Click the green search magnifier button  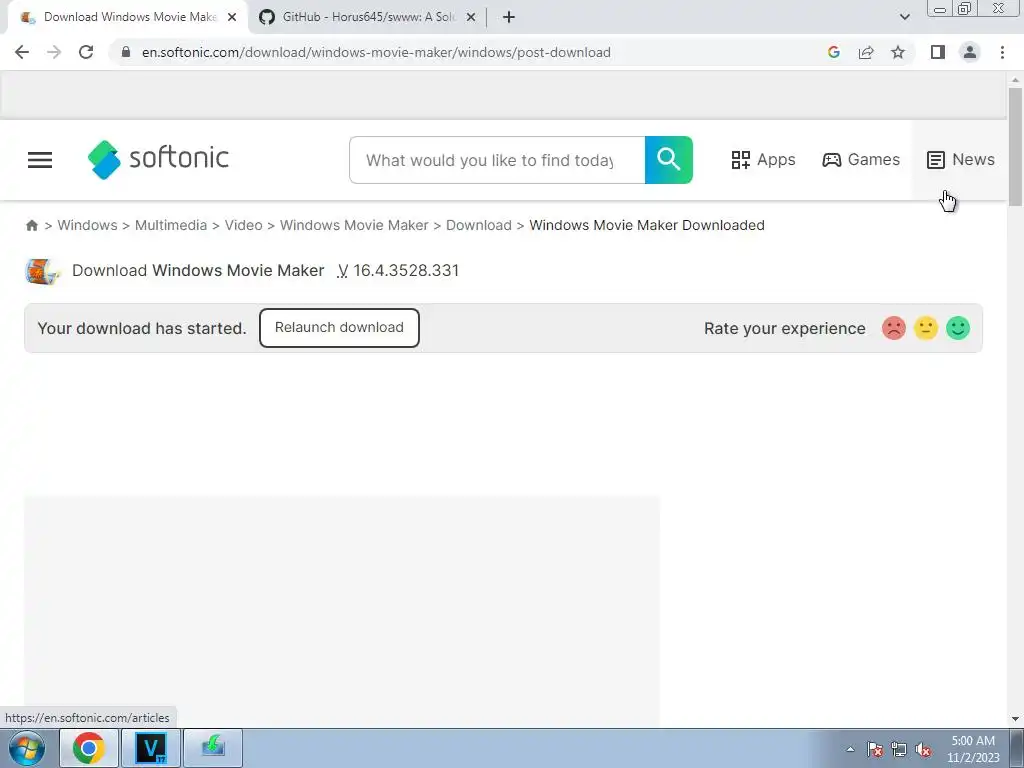(x=668, y=160)
